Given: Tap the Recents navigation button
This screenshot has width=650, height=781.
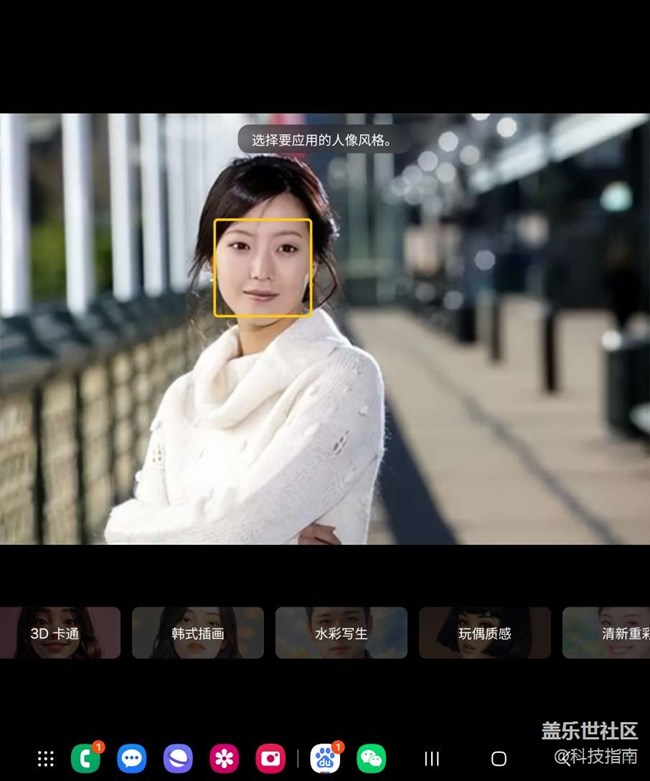Looking at the screenshot, I should [432, 759].
